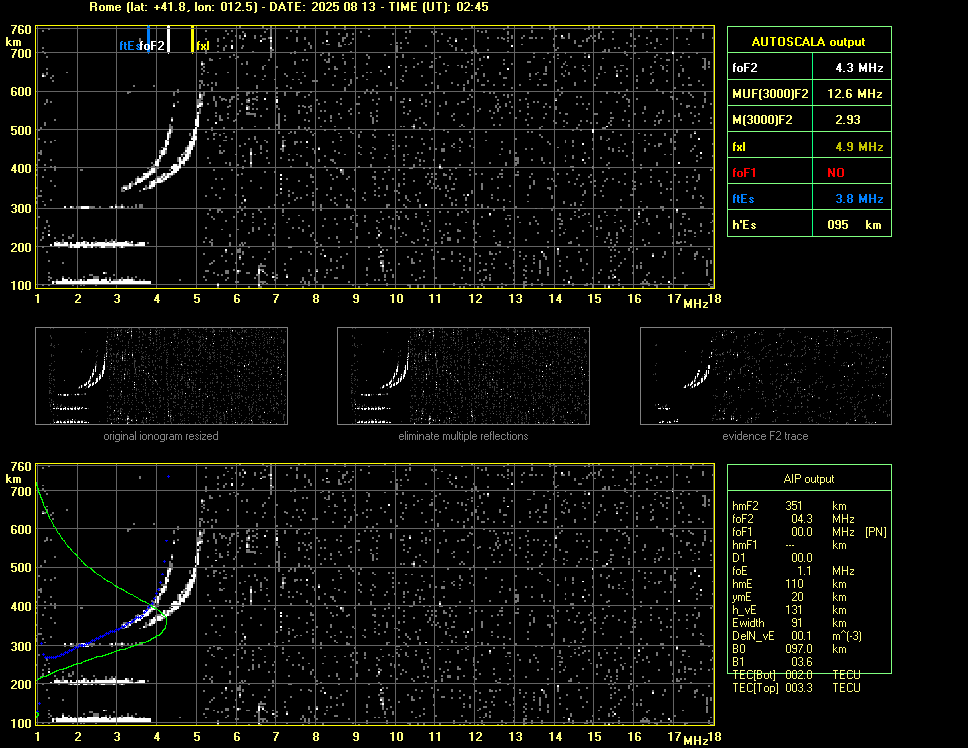Click the Rome date and time title text
This screenshot has width=968, height=748.
click(289, 7)
